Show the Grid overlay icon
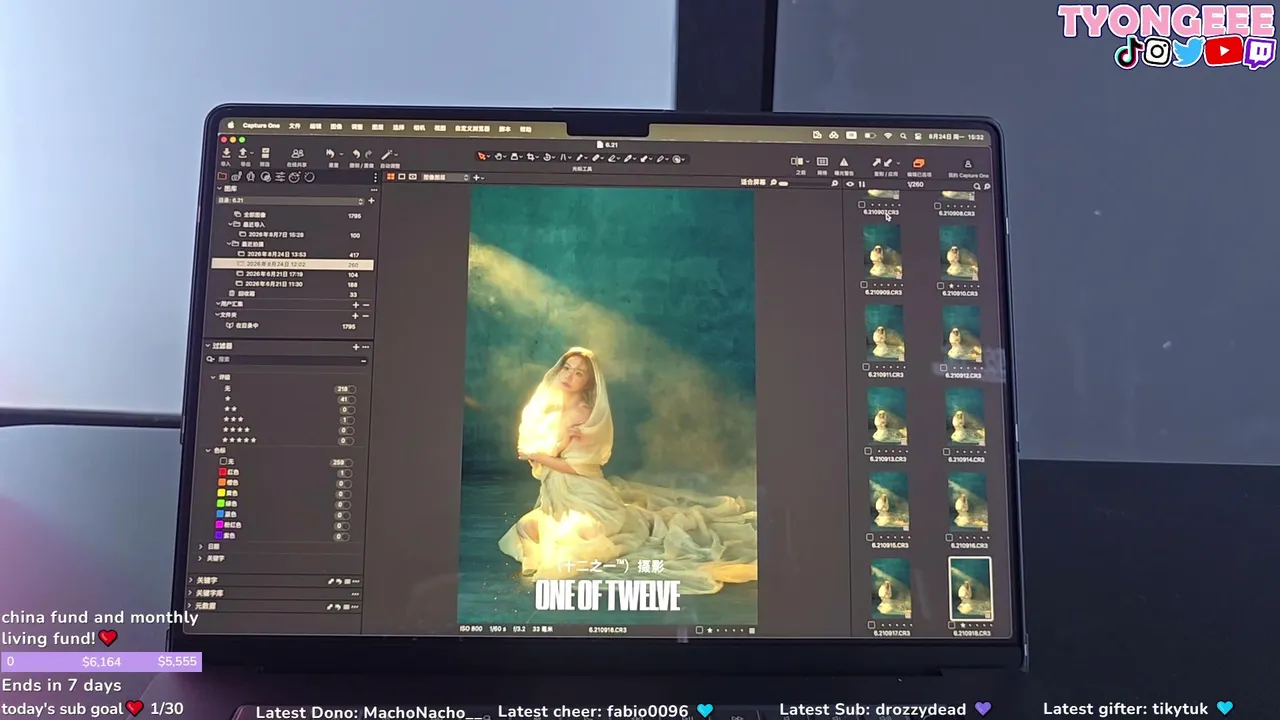Image resolution: width=1280 pixels, height=720 pixels. (x=822, y=161)
